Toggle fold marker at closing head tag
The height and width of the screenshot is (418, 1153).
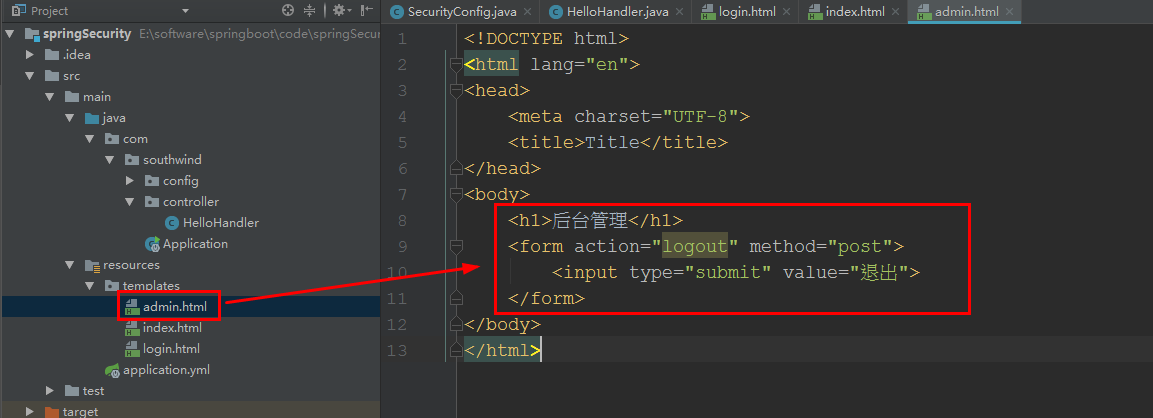click(x=456, y=168)
